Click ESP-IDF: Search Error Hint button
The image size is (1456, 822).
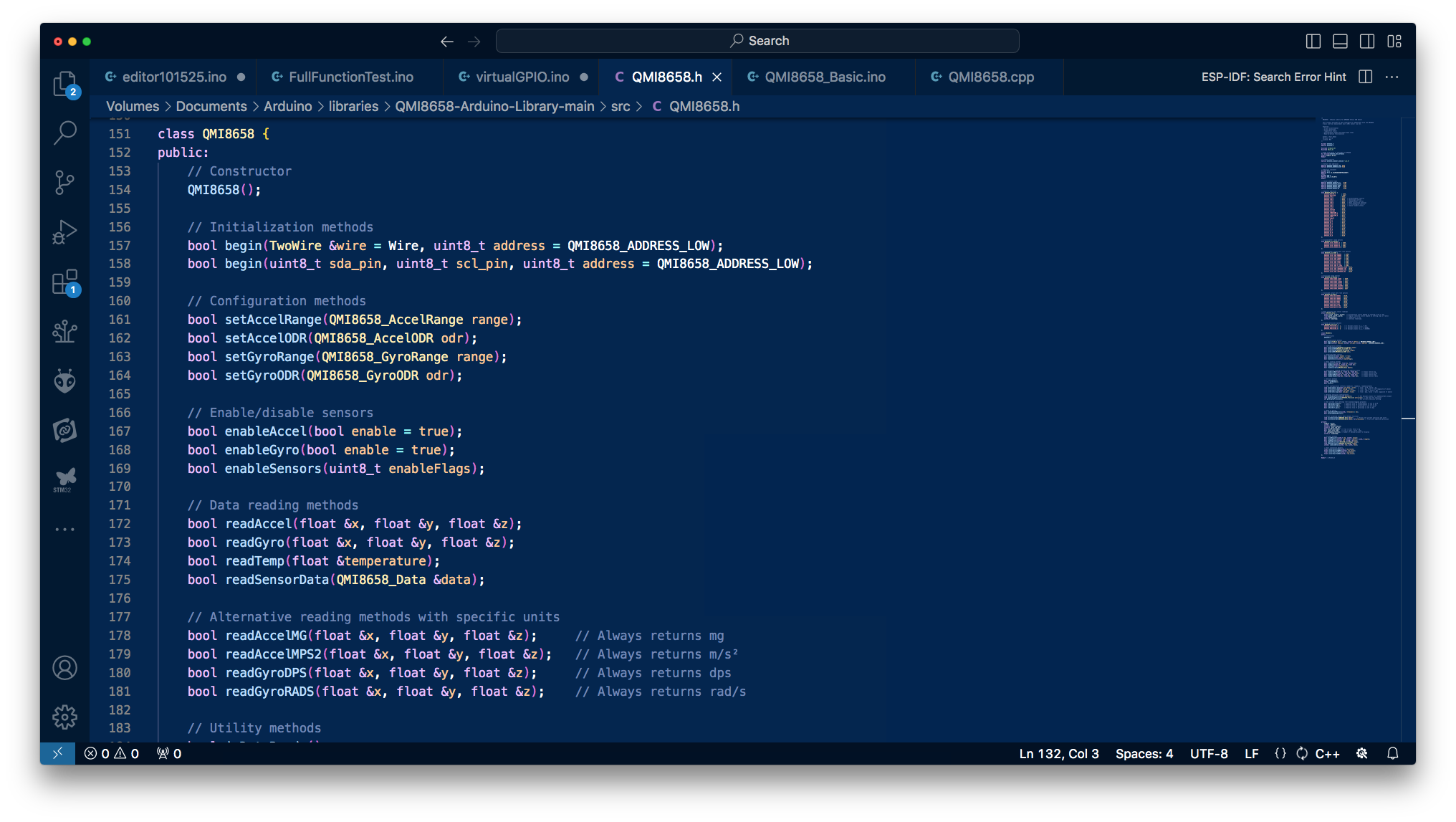click(x=1273, y=77)
